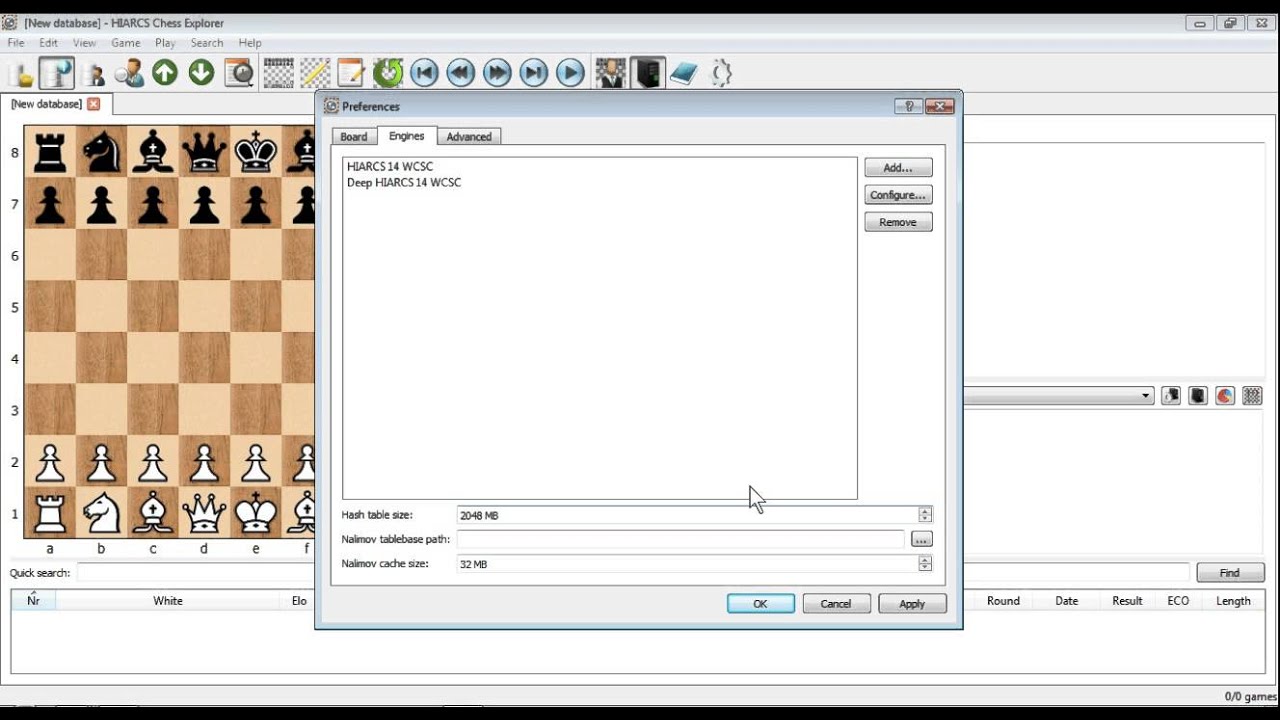Click the database player icon in toolbar
1280x720 pixels.
click(95, 73)
